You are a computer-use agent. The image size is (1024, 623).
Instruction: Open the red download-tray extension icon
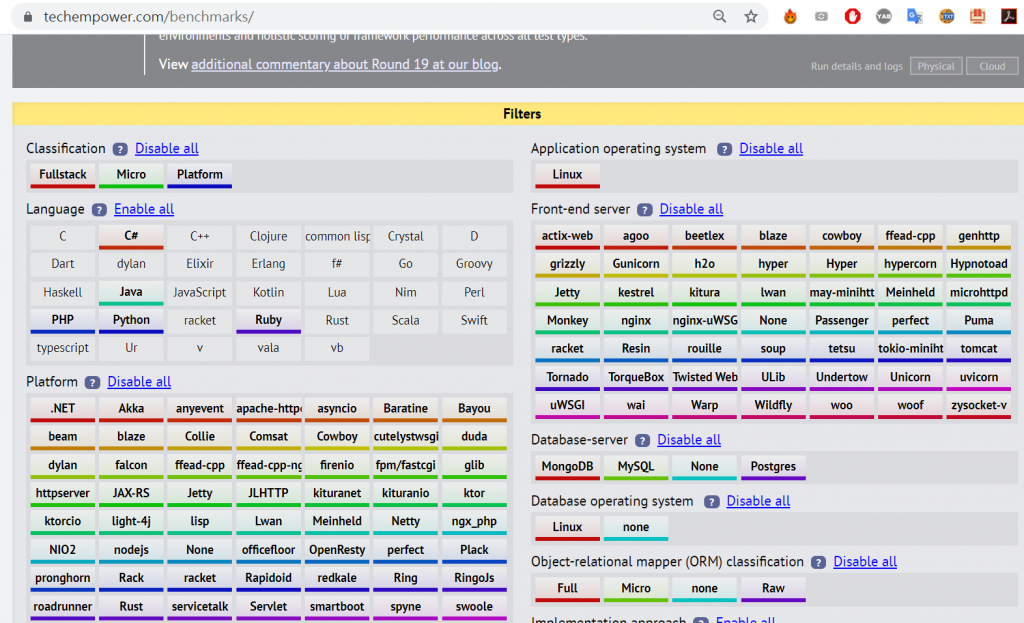(x=978, y=16)
